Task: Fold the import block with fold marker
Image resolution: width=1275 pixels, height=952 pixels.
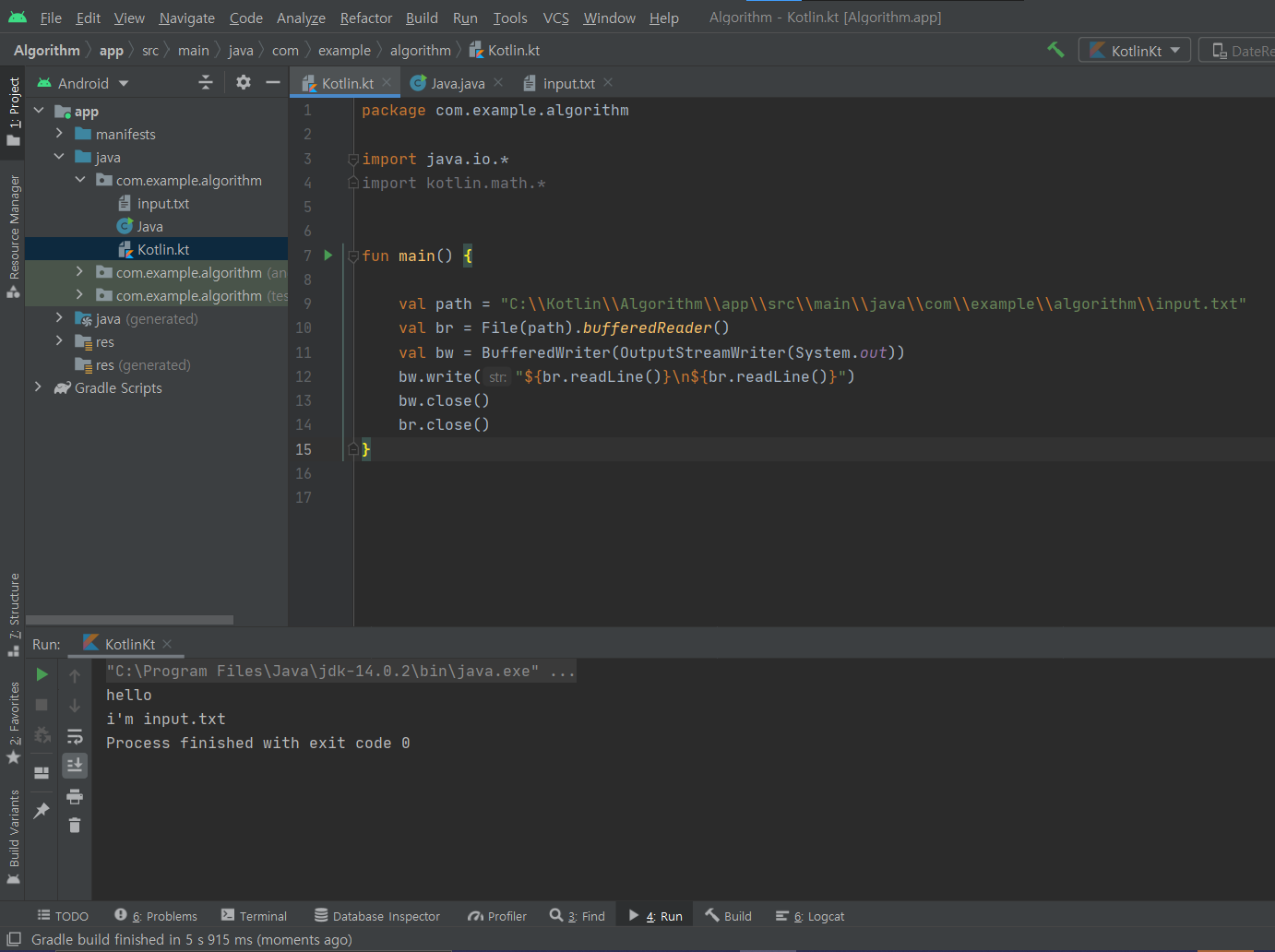Action: click(x=353, y=159)
